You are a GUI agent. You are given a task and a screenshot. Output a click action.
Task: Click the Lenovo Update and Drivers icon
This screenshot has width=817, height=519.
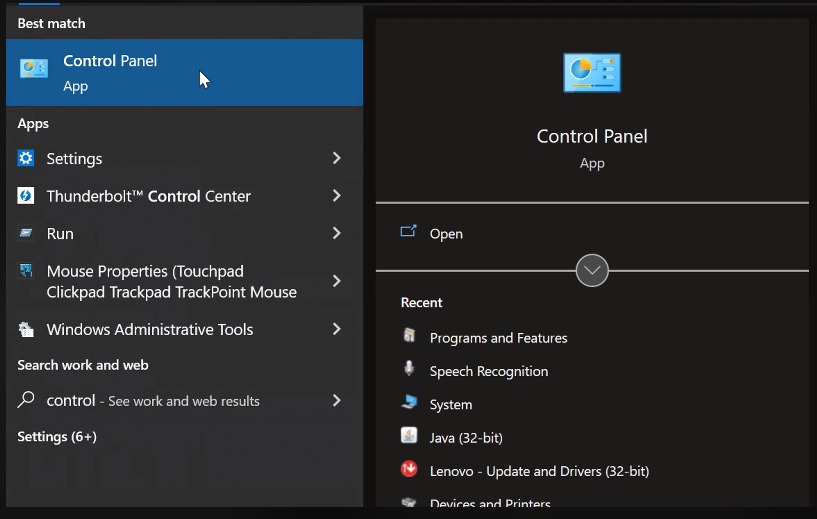409,469
